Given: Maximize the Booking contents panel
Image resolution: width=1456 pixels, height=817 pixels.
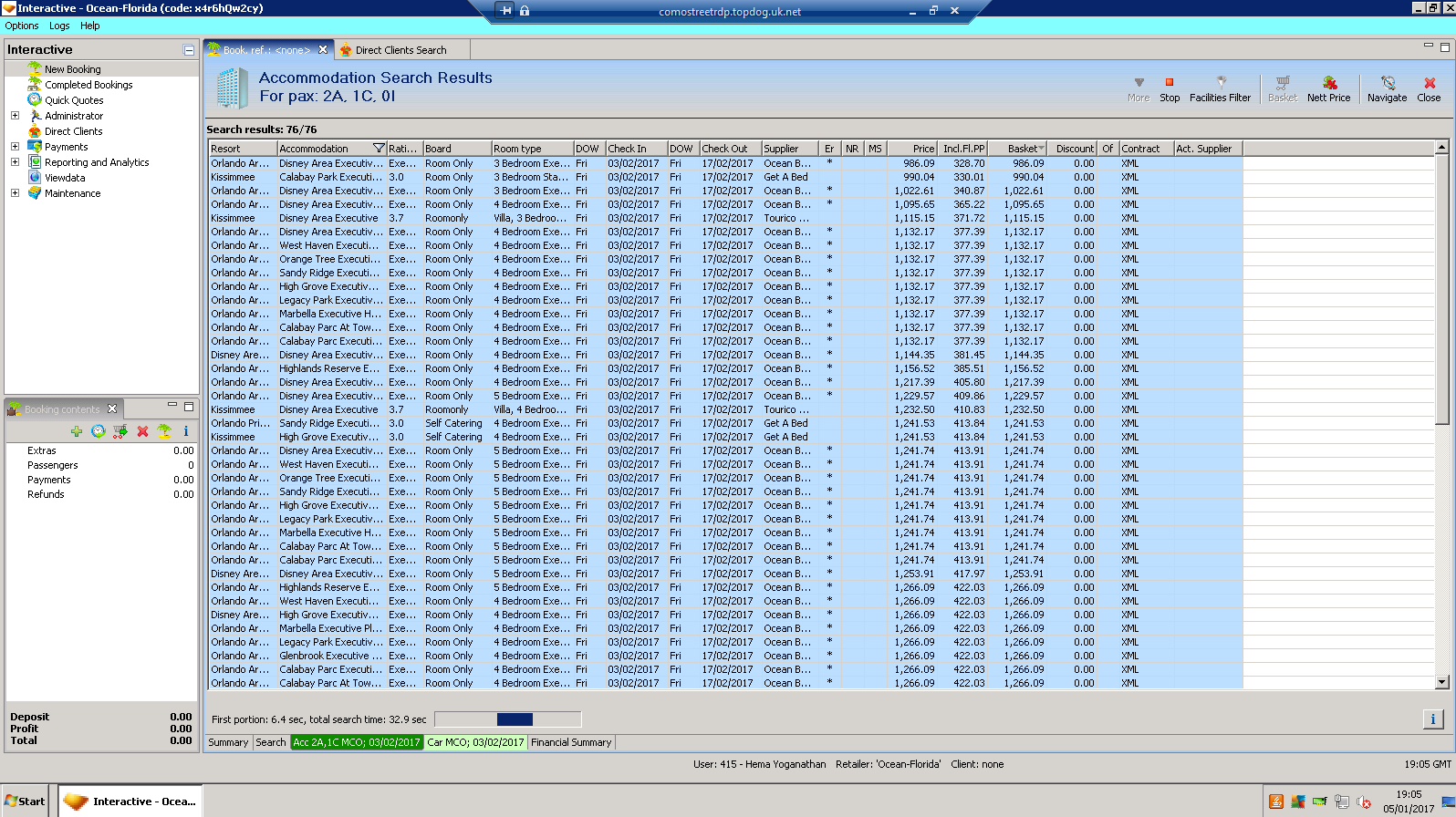Looking at the screenshot, I should click(189, 406).
